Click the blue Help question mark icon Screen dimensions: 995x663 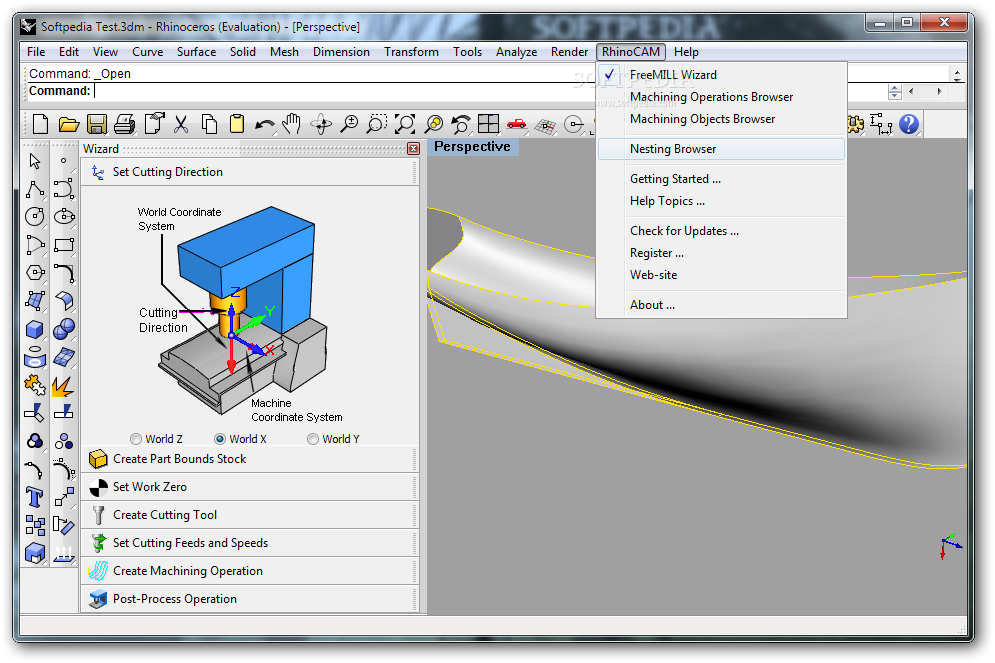(x=909, y=124)
